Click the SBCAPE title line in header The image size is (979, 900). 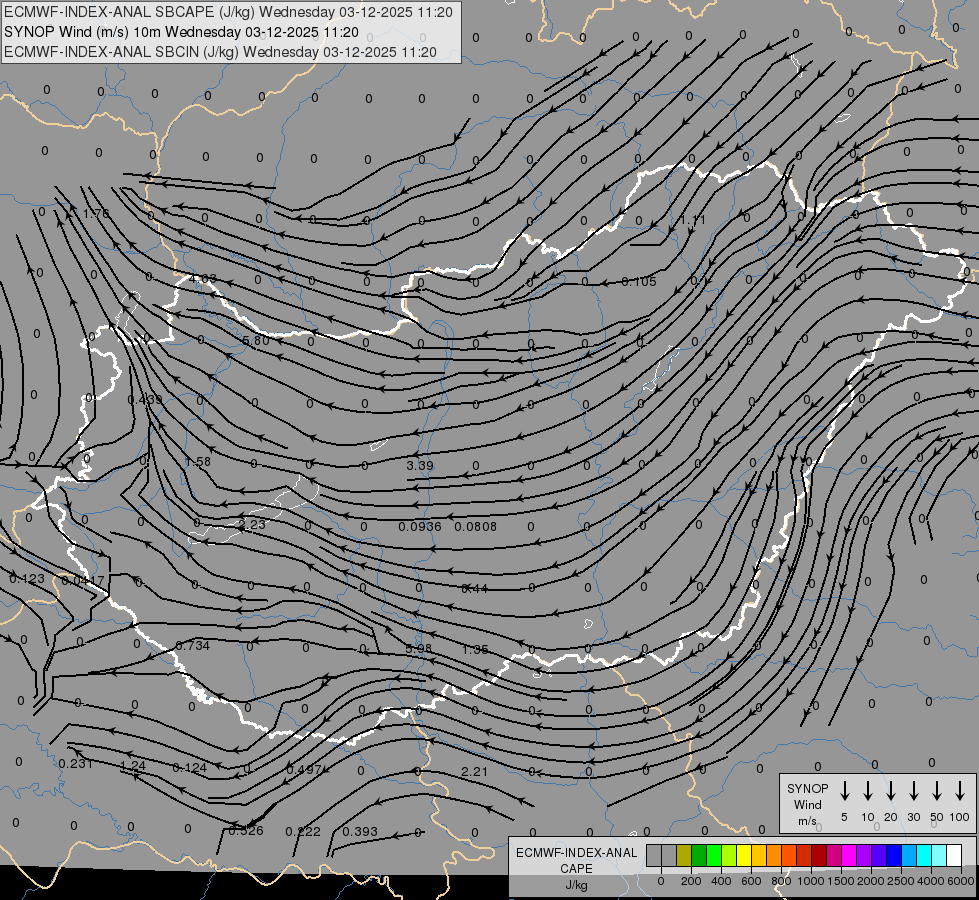point(229,12)
